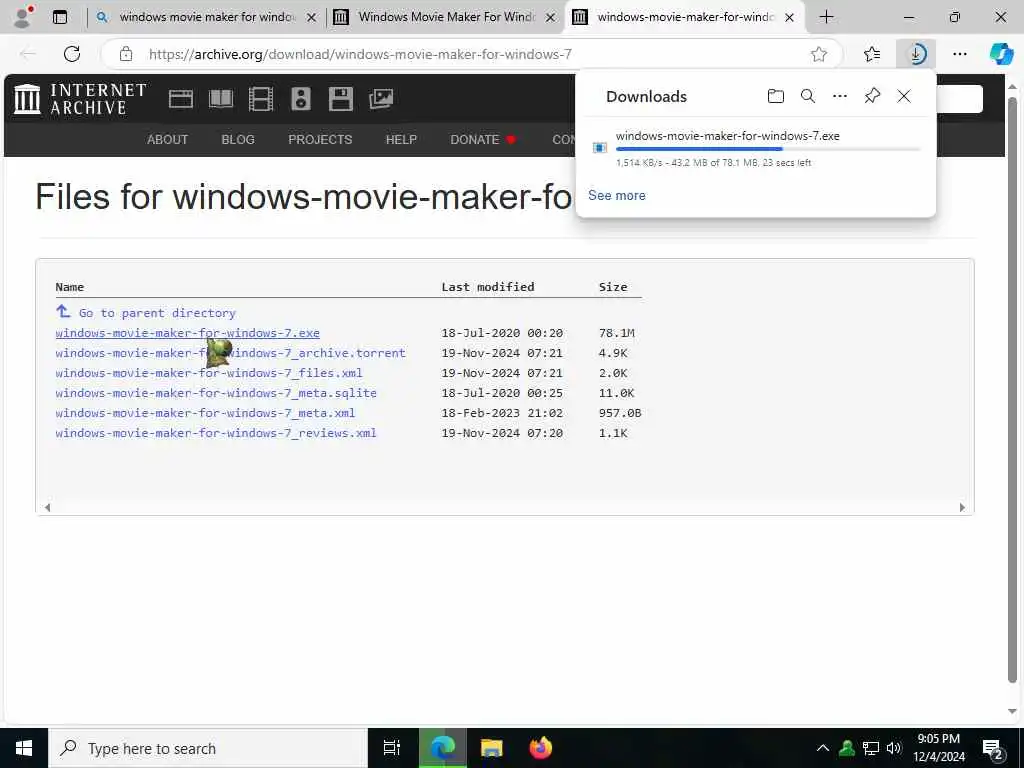This screenshot has width=1024, height=768.
Task: Open the _meta.sqlite file link
Action: (x=216, y=393)
